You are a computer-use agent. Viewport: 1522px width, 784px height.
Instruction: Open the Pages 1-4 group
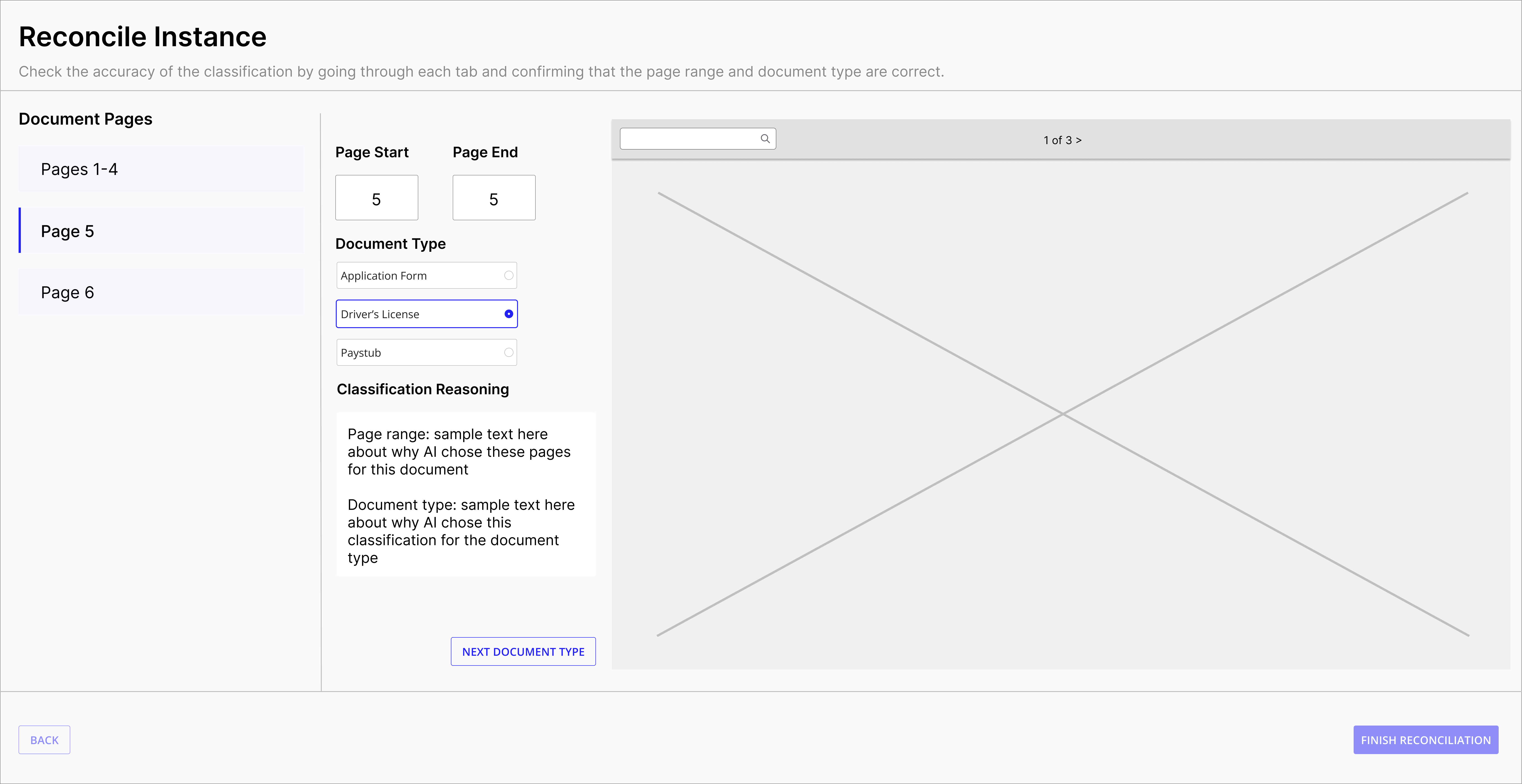tap(161, 169)
